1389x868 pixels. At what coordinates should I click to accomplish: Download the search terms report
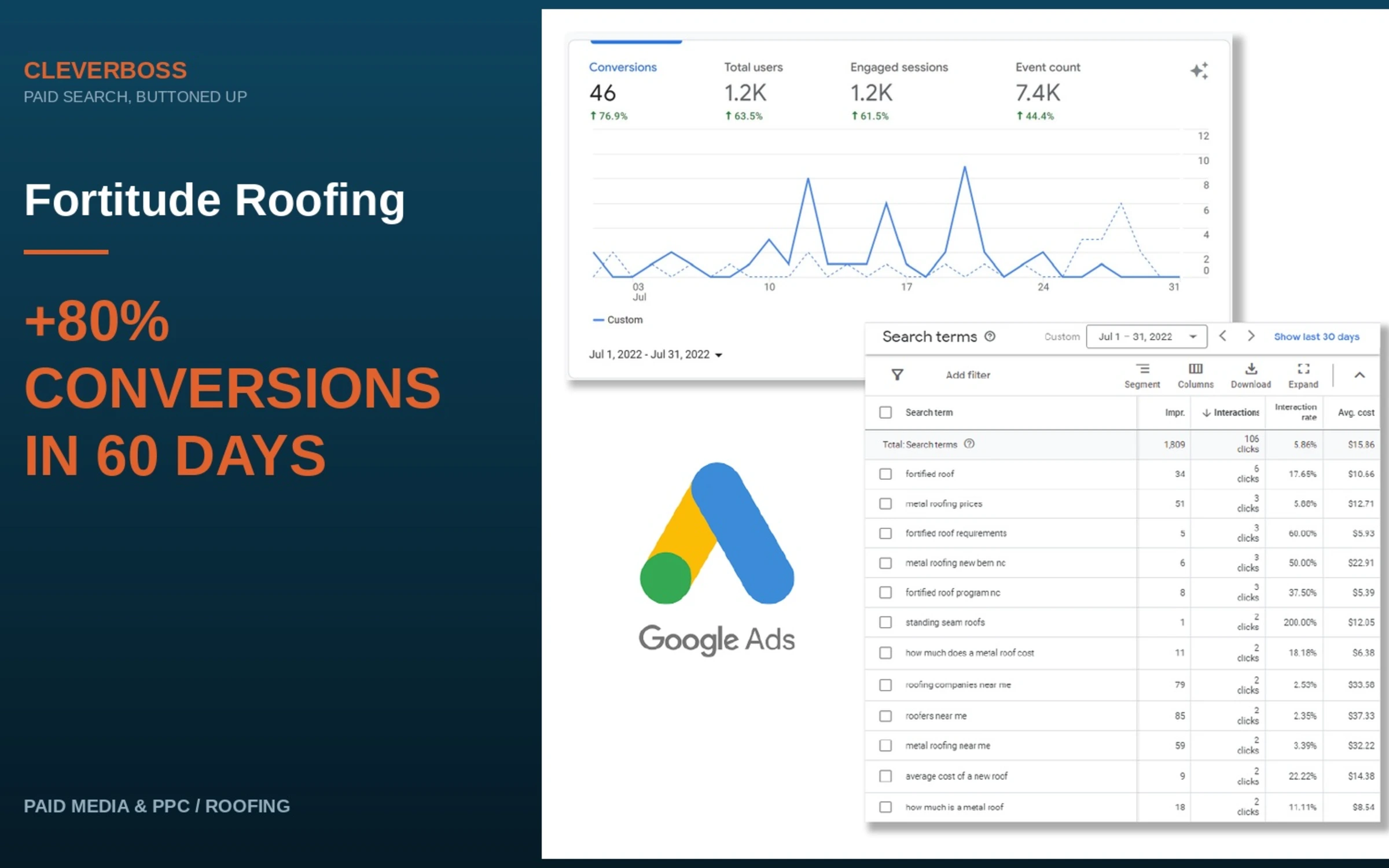[x=1251, y=376]
